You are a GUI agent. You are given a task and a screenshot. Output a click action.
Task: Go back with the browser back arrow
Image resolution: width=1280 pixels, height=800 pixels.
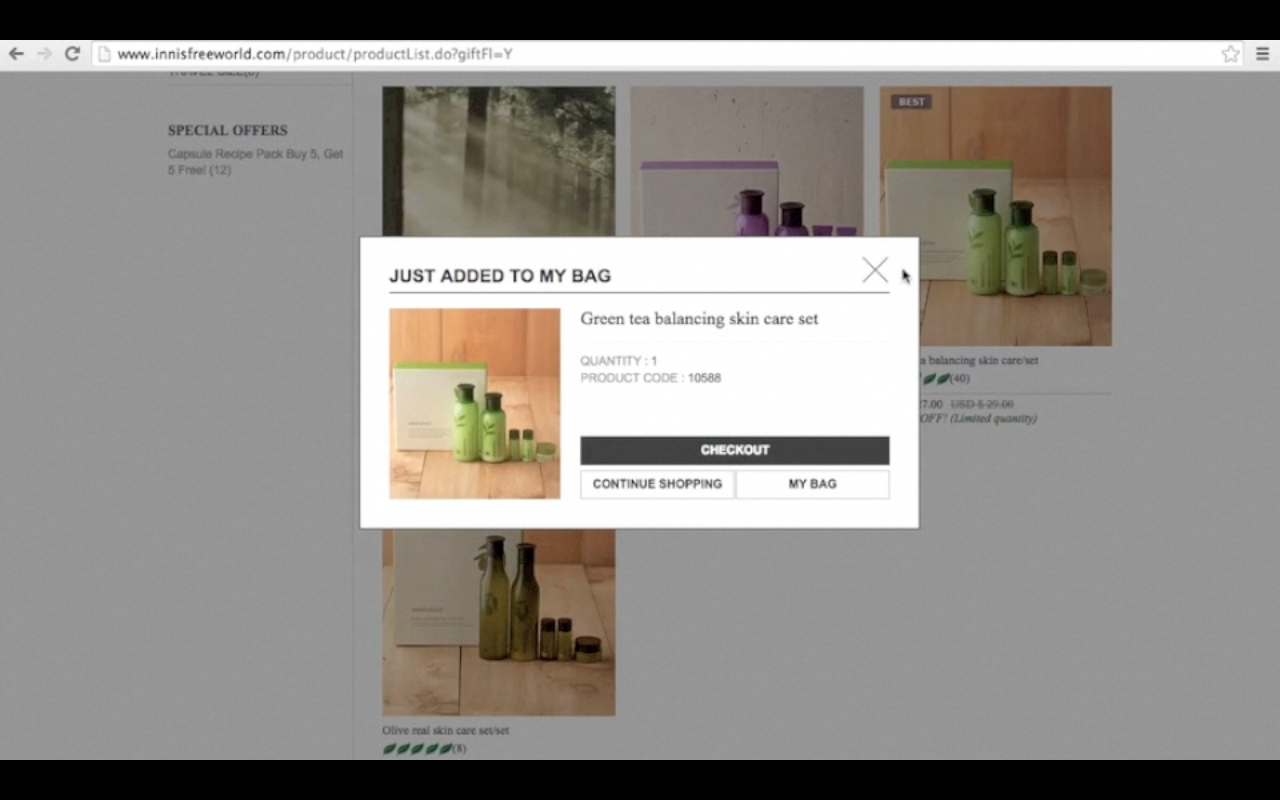pos(16,54)
